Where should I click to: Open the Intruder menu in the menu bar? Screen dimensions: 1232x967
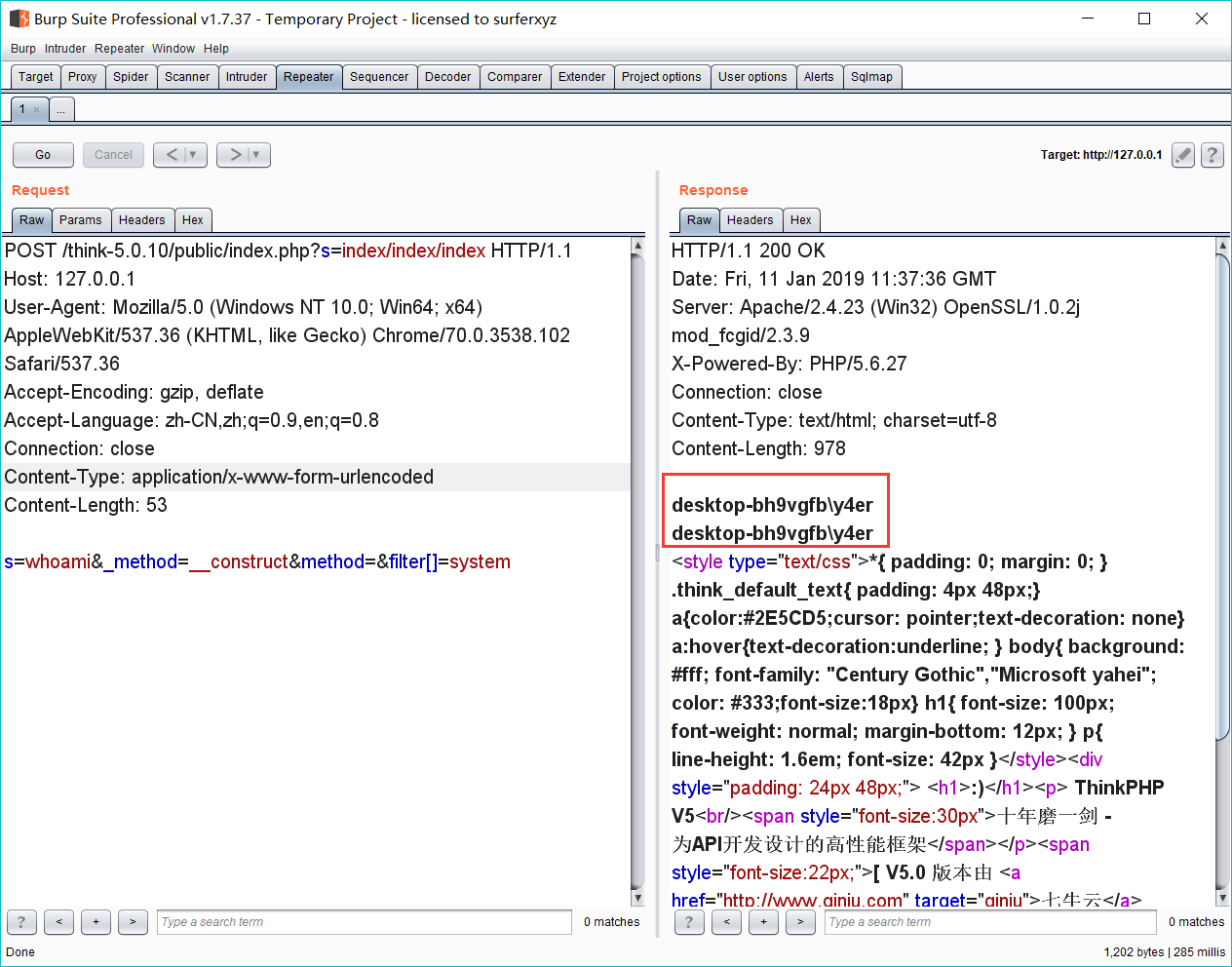pos(65,49)
